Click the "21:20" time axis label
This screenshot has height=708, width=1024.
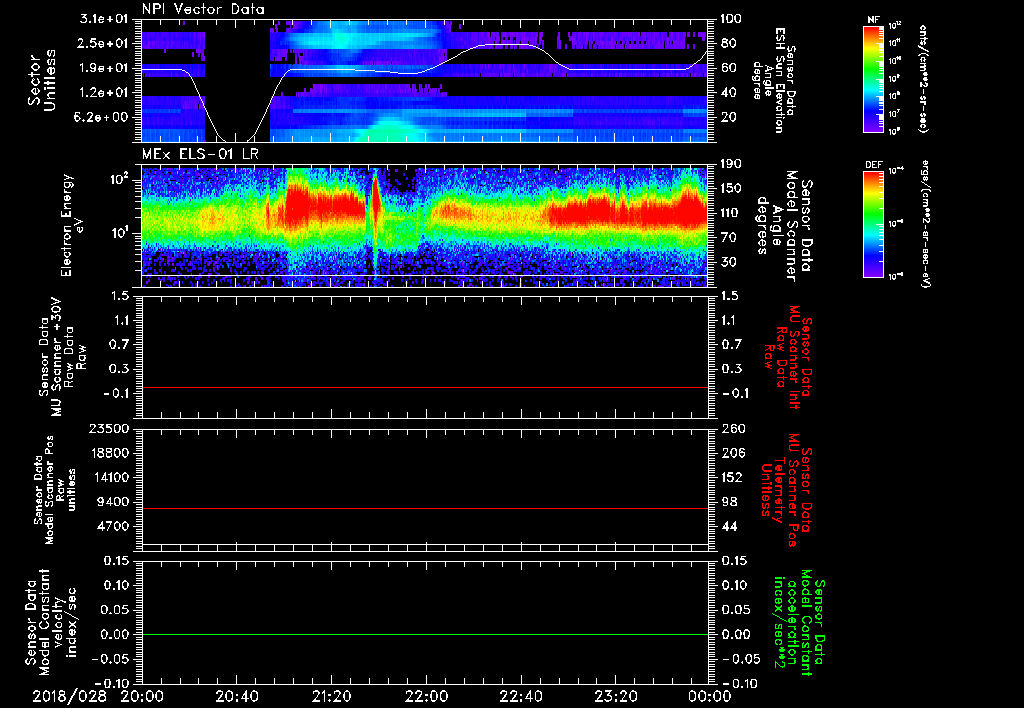[332, 696]
